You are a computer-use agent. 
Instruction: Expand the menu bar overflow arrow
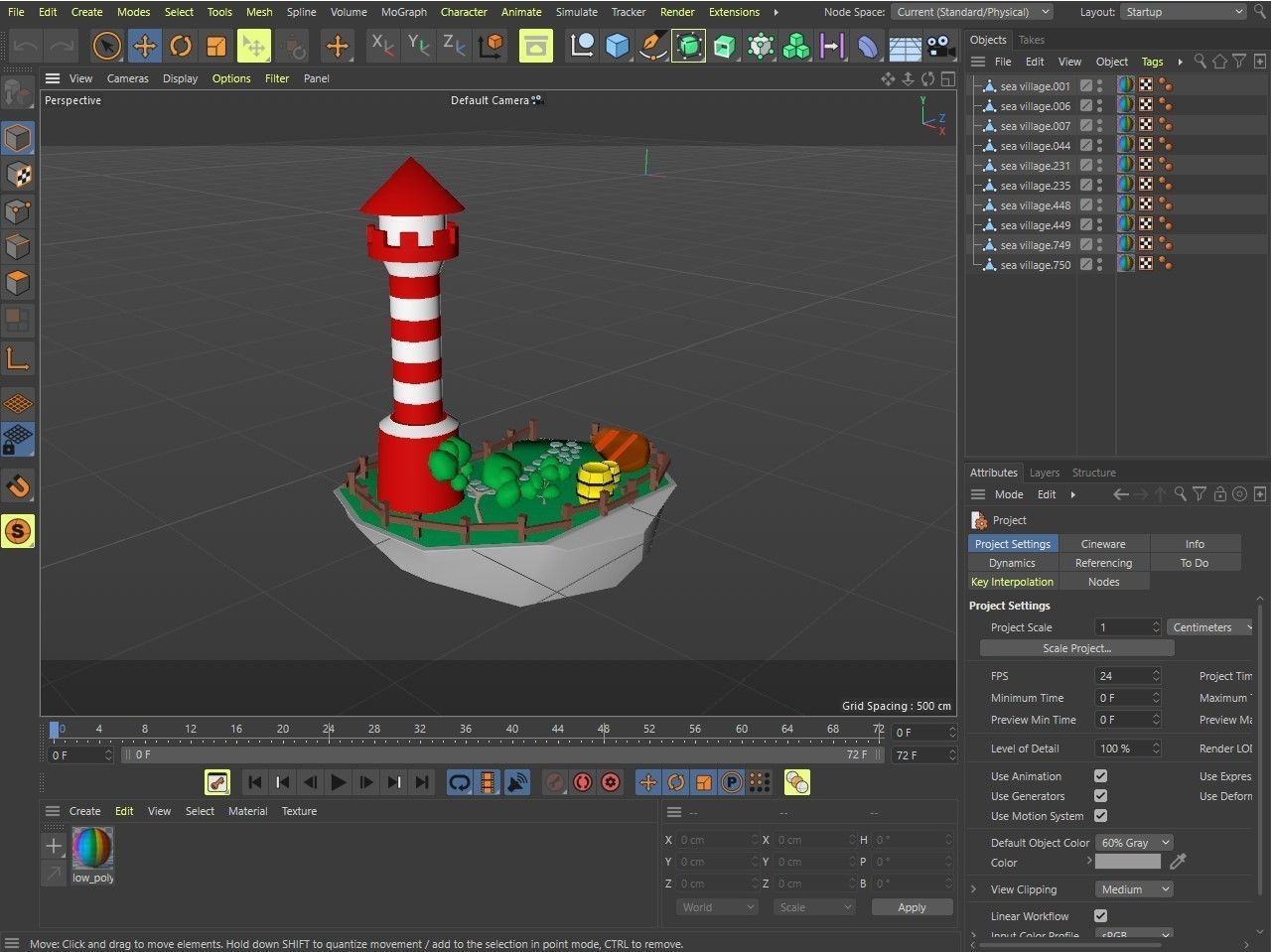(x=776, y=12)
